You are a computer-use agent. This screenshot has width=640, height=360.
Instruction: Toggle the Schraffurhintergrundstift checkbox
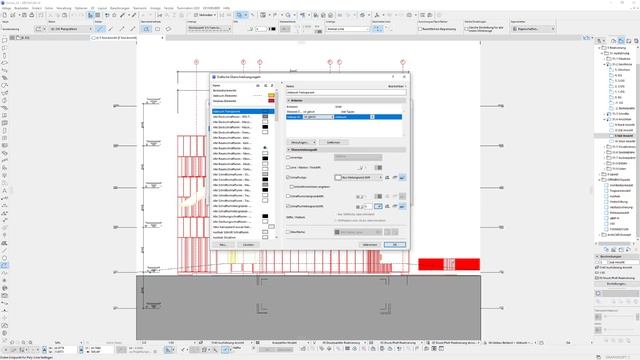288,207
